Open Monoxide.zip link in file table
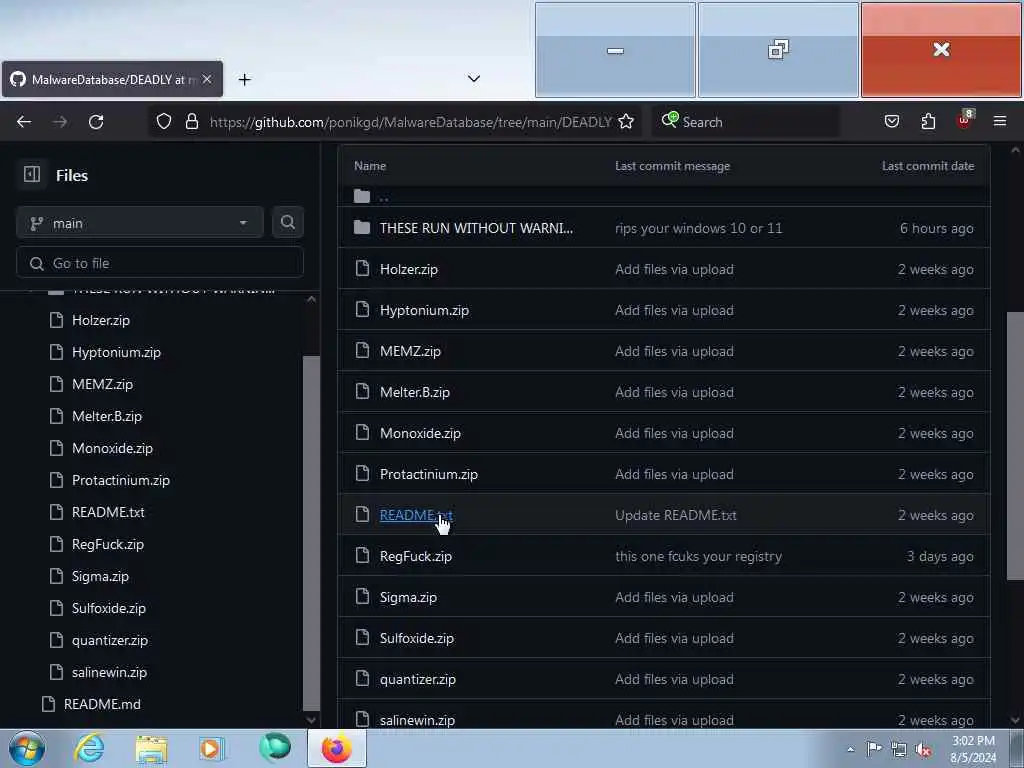Screen dimensions: 1024x768 421,434
